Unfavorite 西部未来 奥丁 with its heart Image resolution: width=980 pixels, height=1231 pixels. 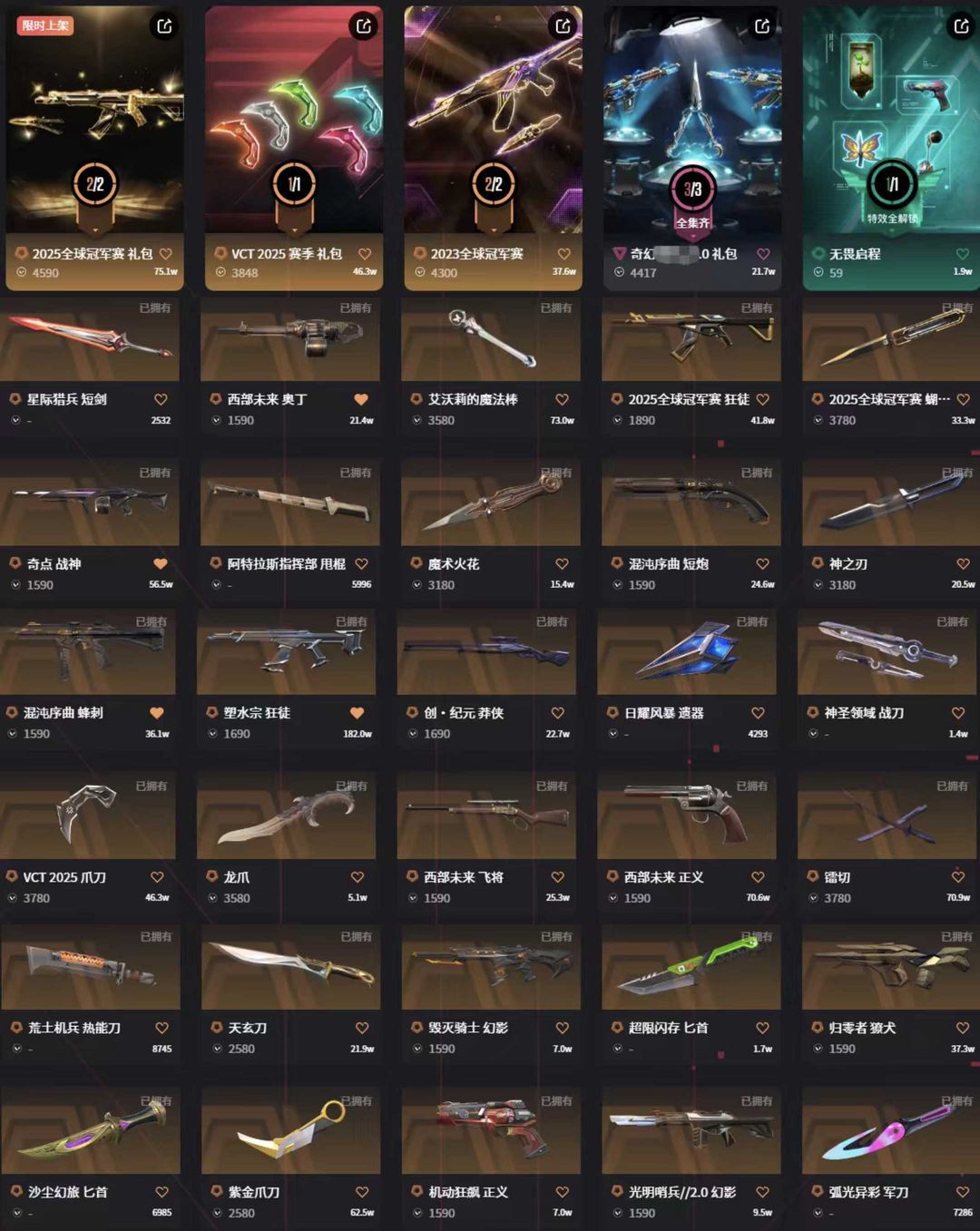[361, 399]
